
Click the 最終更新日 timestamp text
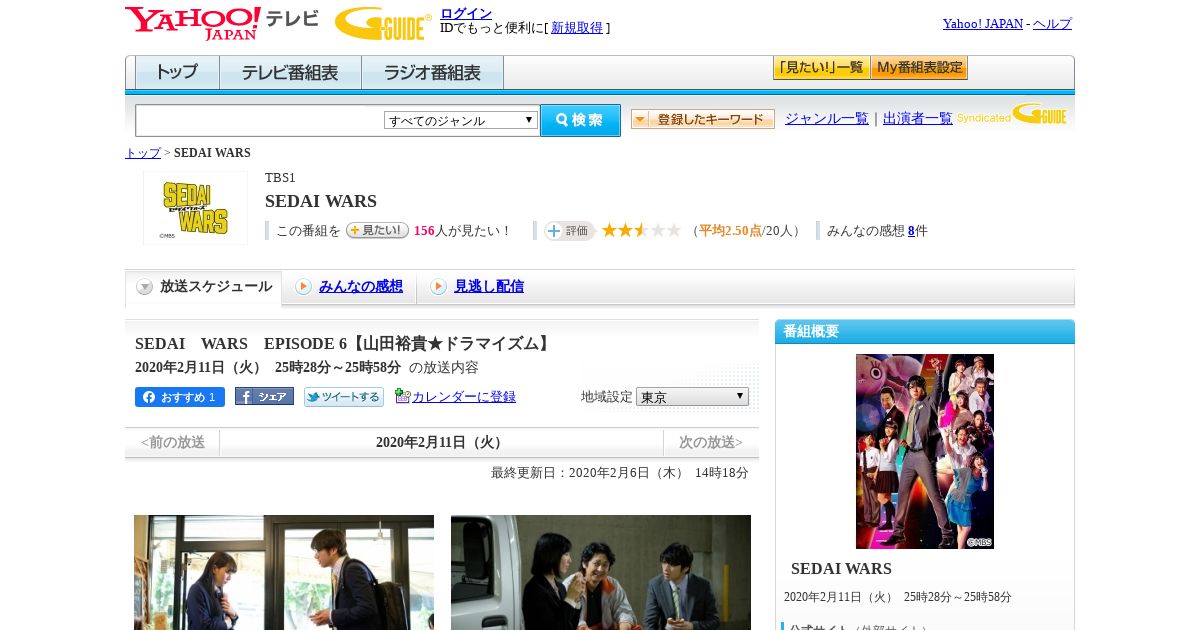click(x=620, y=473)
